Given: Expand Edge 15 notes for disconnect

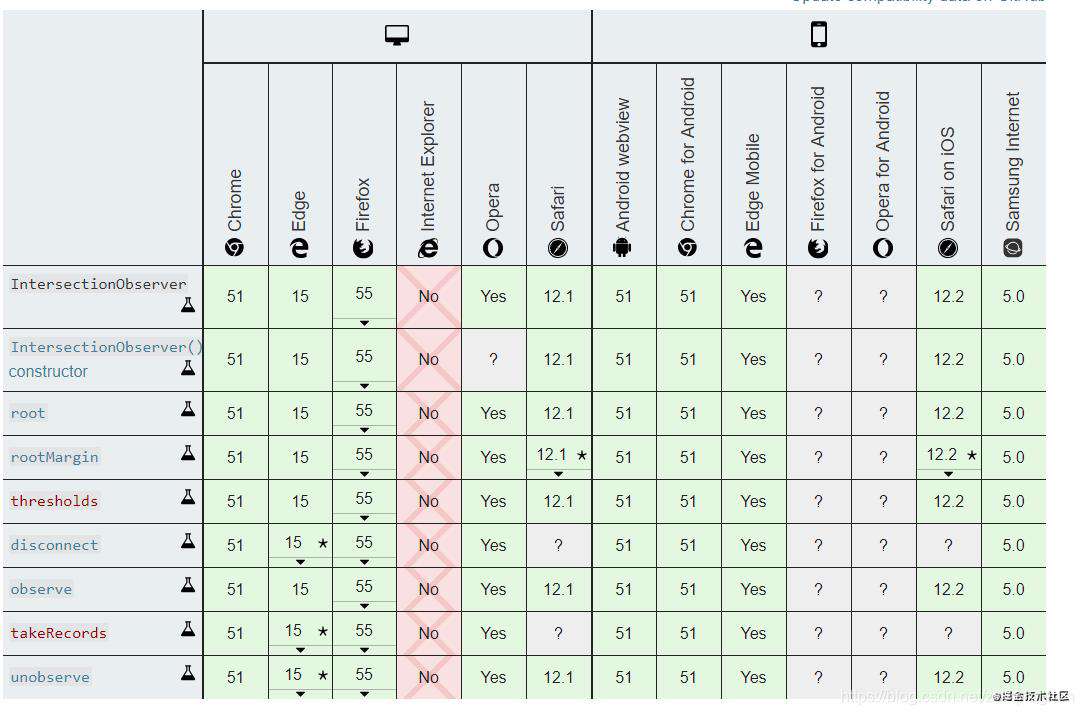Looking at the screenshot, I should click(300, 561).
